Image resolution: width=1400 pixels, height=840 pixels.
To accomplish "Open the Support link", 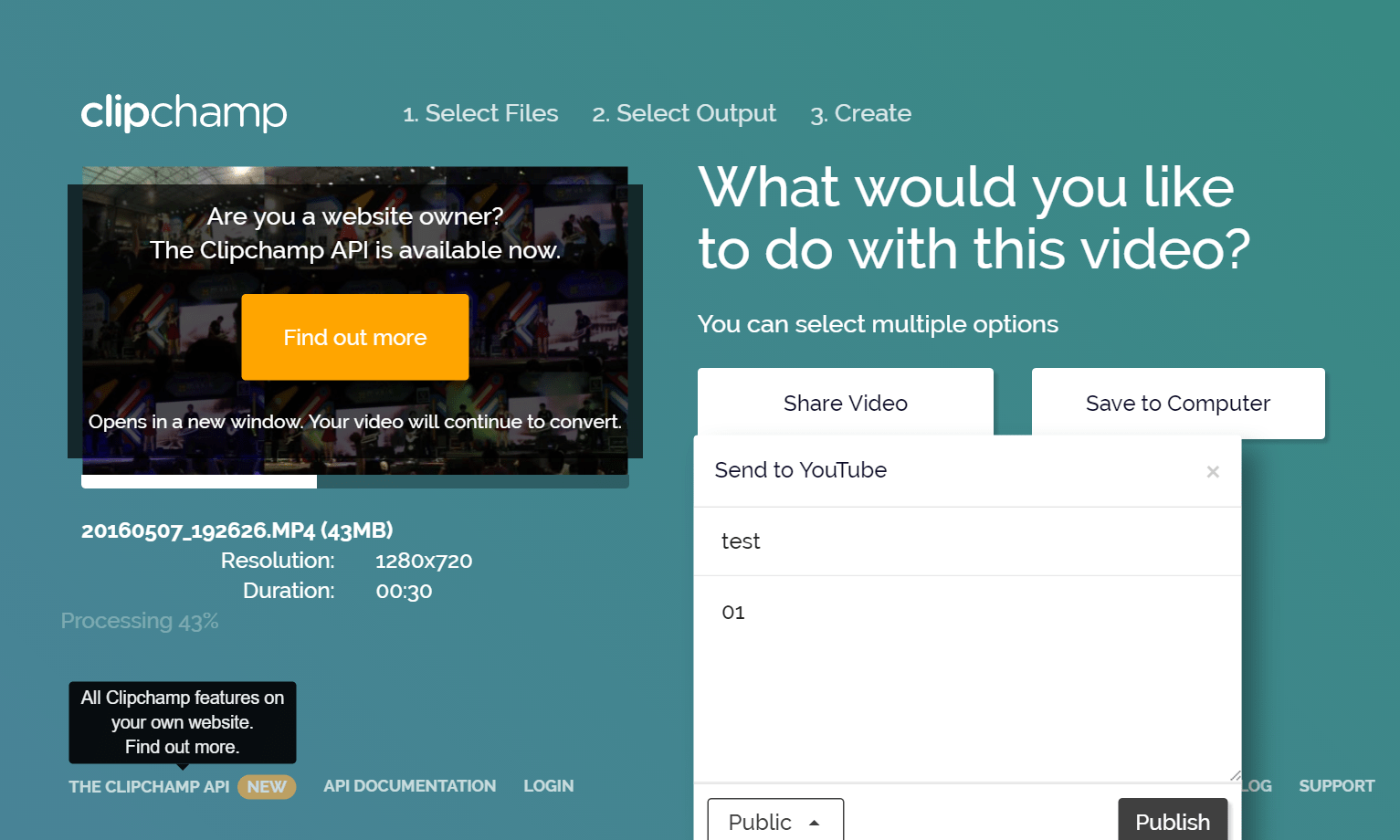I will click(x=1336, y=786).
